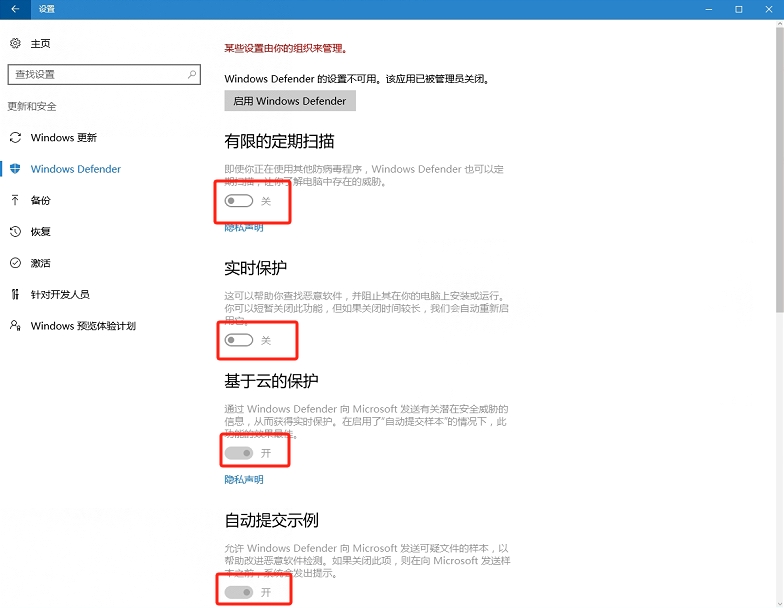Image resolution: width=784 pixels, height=608 pixels.
Task: Click the 有限的定期扫描 heading
Action: click(279, 142)
